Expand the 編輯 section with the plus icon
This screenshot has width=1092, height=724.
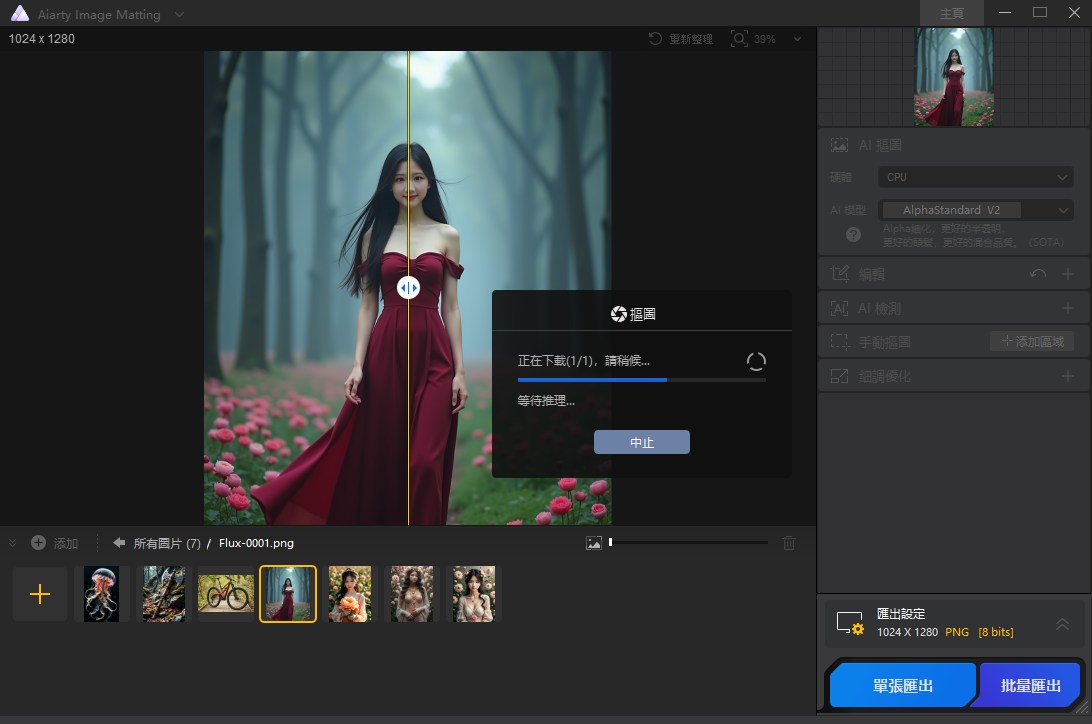pos(1068,274)
